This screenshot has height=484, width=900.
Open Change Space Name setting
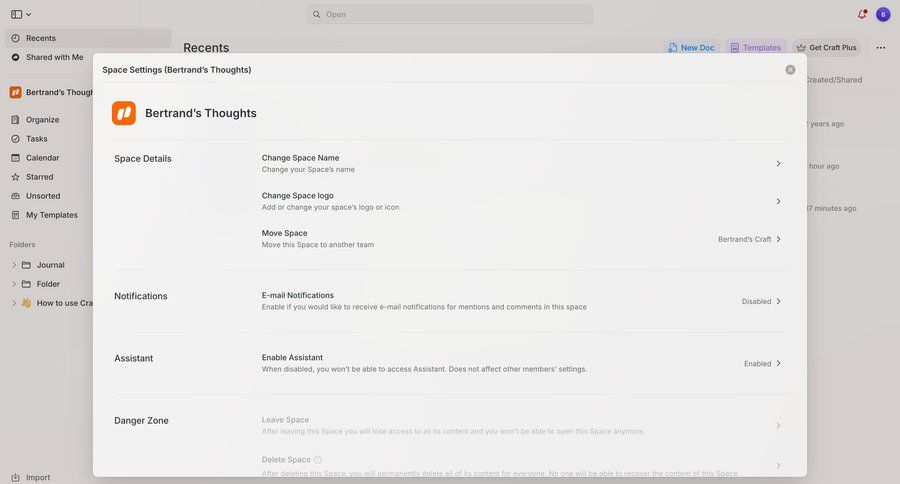pos(522,163)
